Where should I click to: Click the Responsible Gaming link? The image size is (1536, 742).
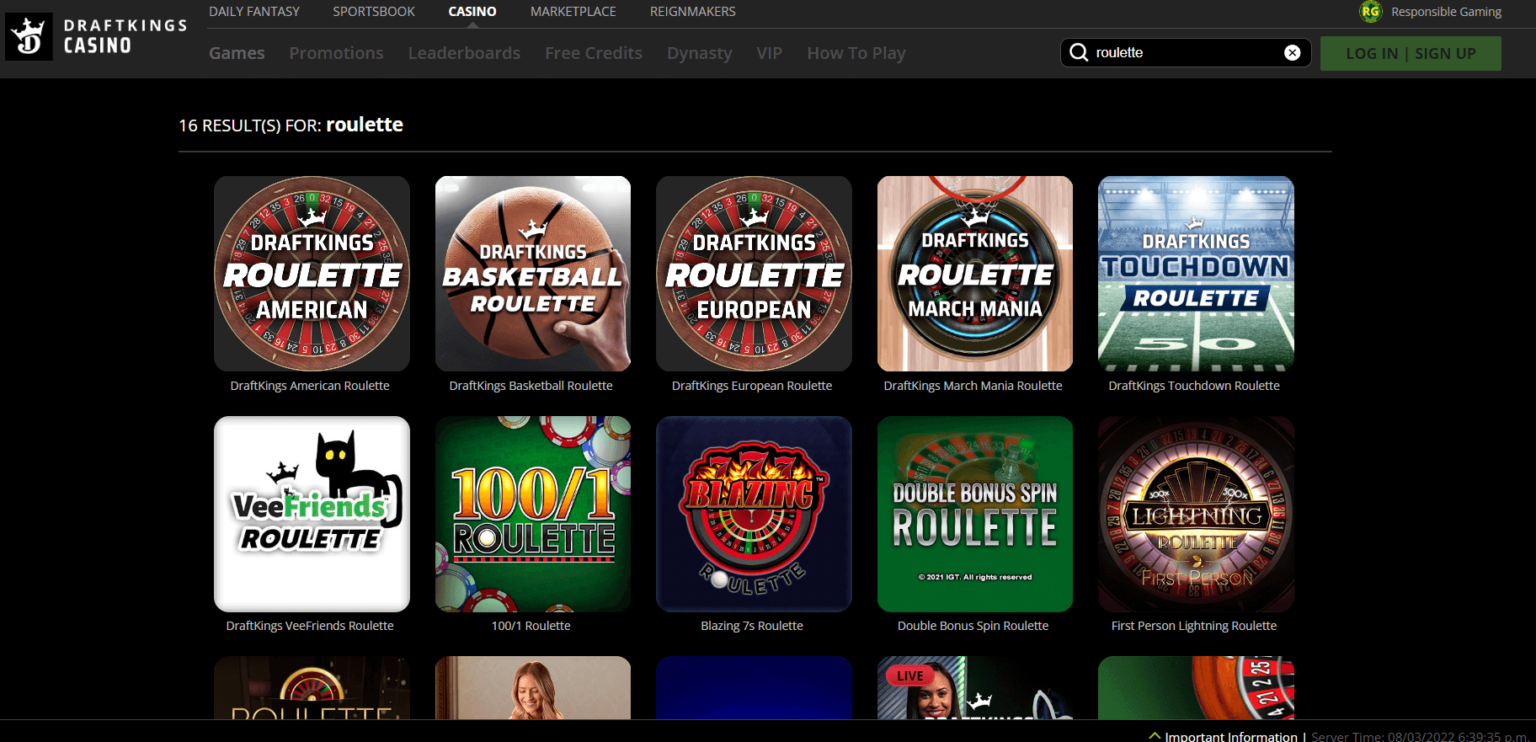click(1446, 12)
